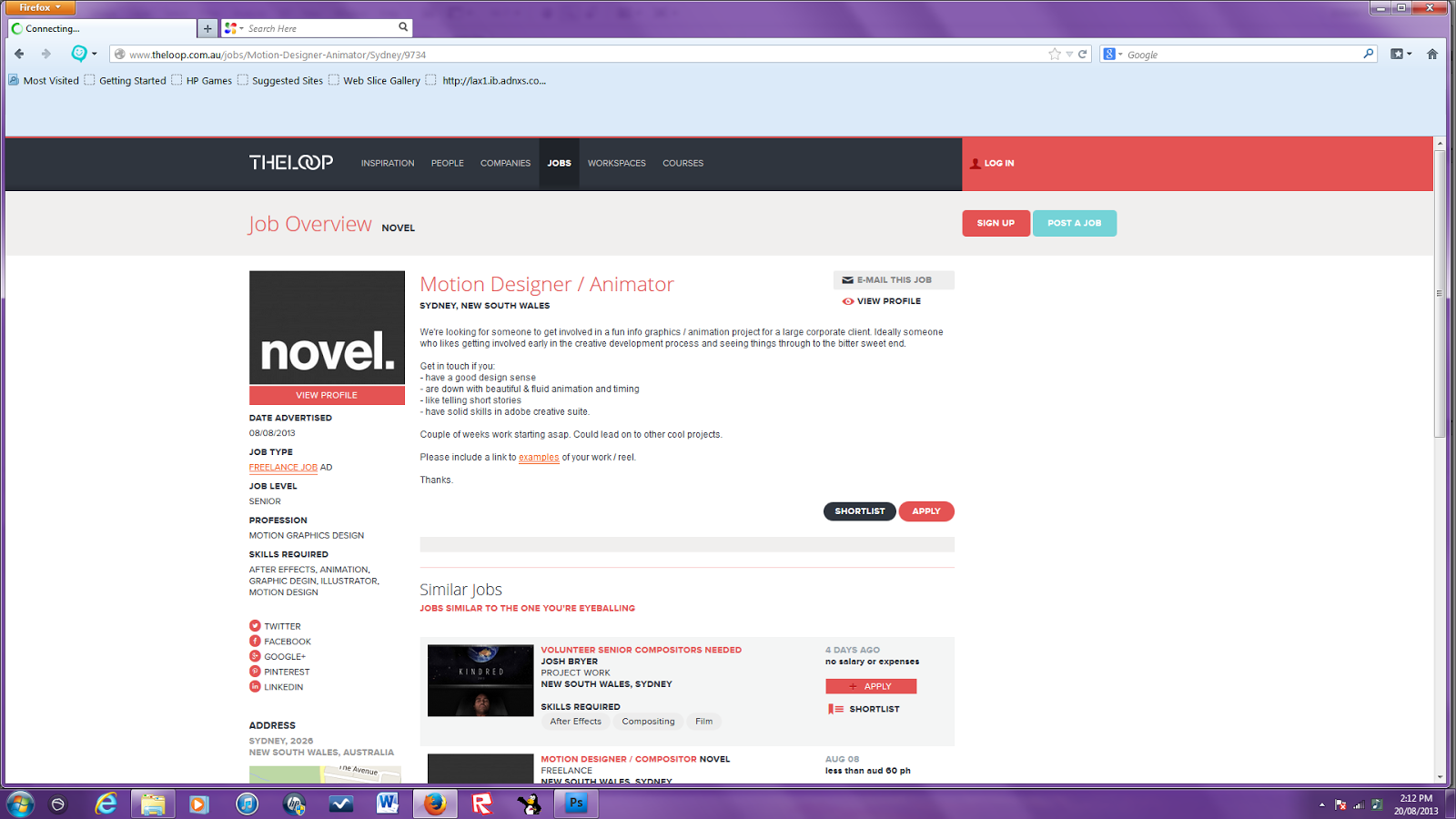Screen dimensions: 1456x819
Task: Open Windows Explorer folder in taskbar
Action: click(153, 804)
